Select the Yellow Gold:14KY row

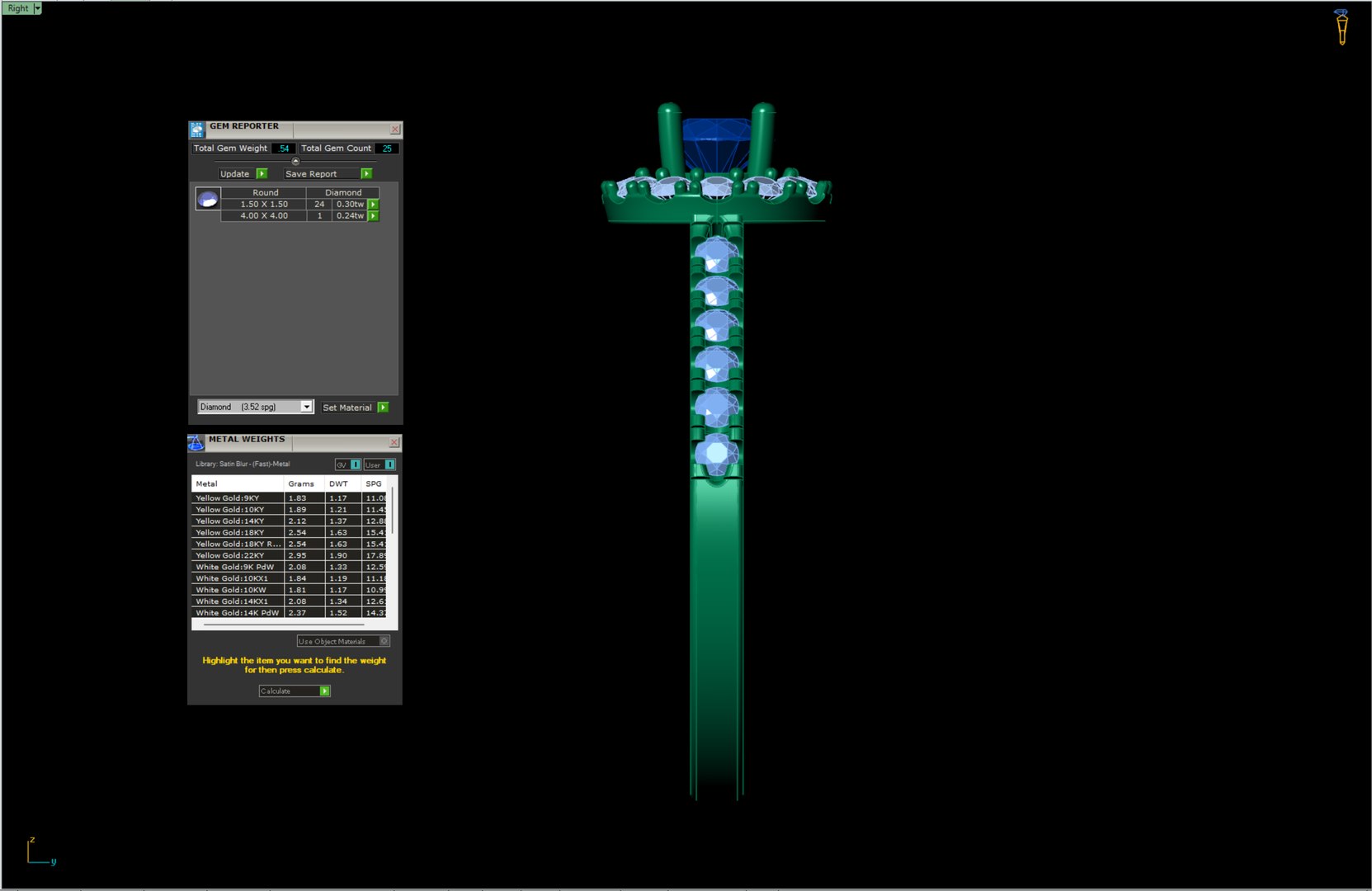coord(290,521)
